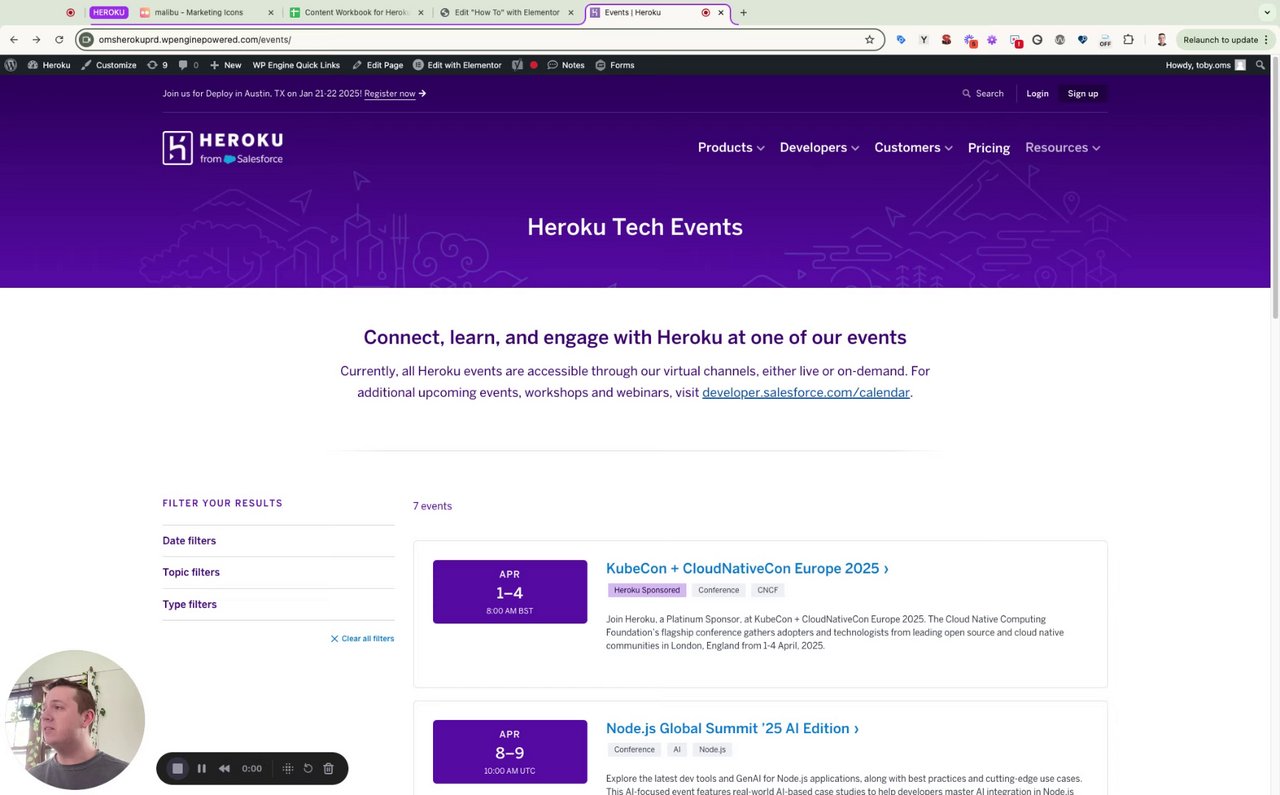The image size is (1280, 795).
Task: Expand Date filters
Action: coord(278,541)
